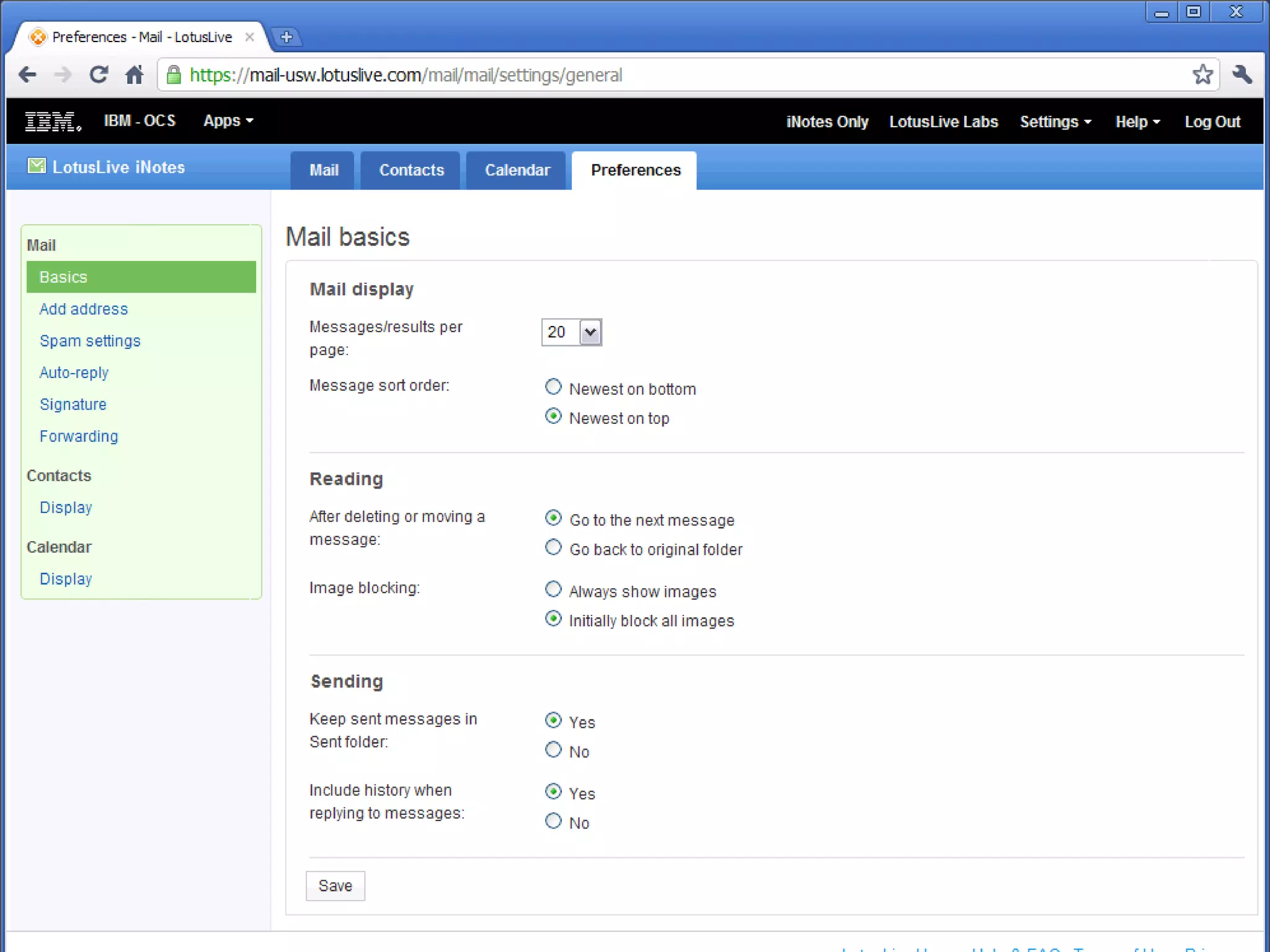
Task: Expand the Apps menu
Action: [228, 121]
